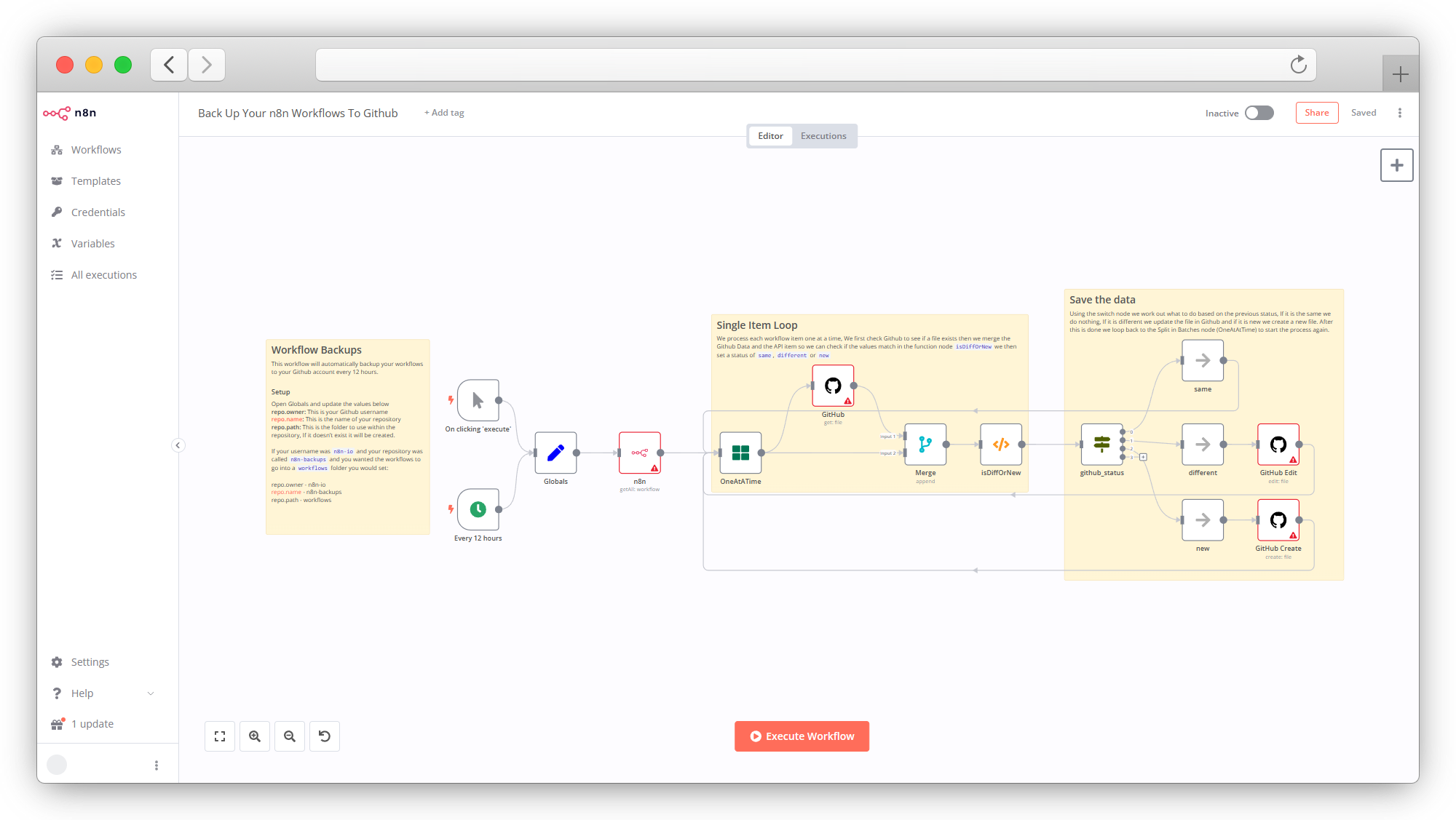Zoom in on the canvas

pos(255,736)
